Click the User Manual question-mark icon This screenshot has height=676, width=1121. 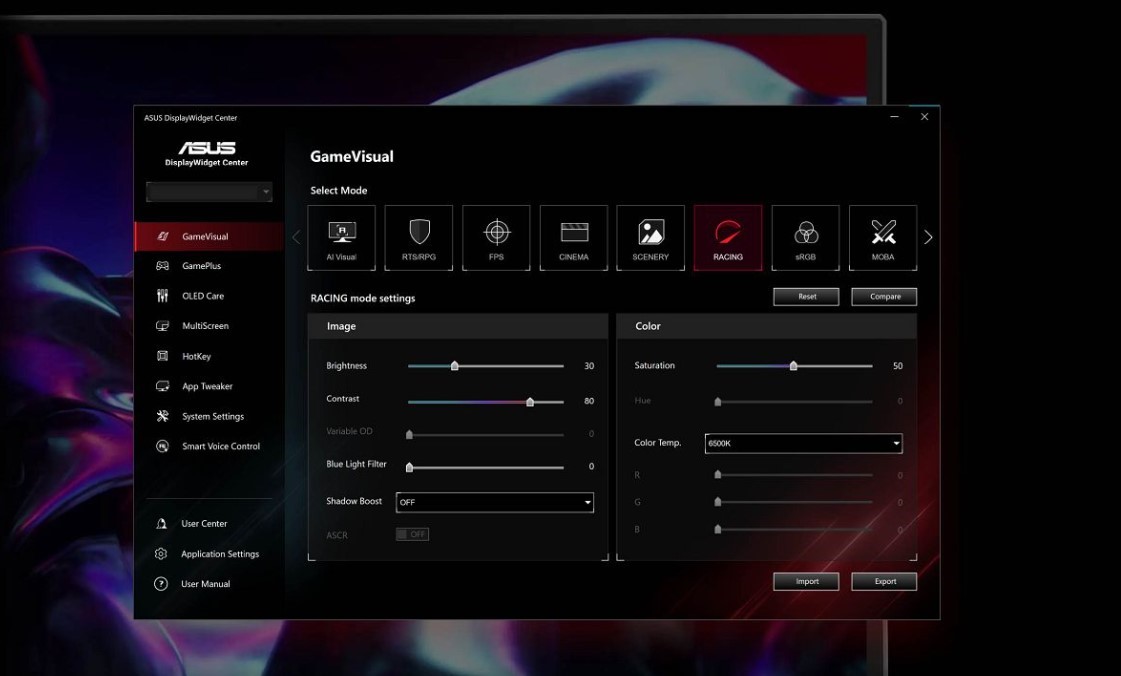161,584
